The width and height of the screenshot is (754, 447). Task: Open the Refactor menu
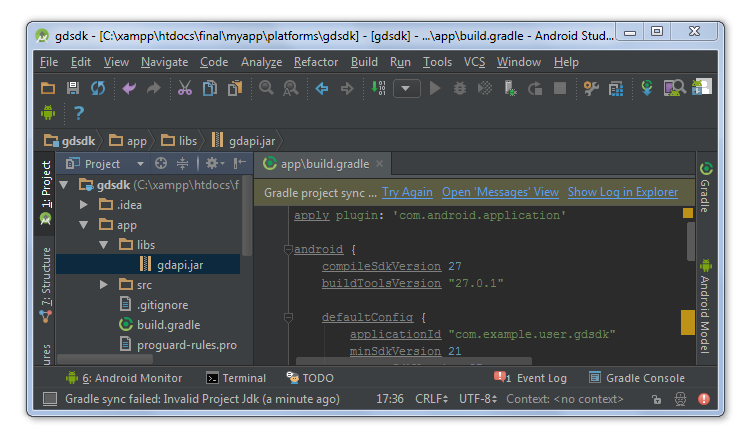[x=316, y=62]
